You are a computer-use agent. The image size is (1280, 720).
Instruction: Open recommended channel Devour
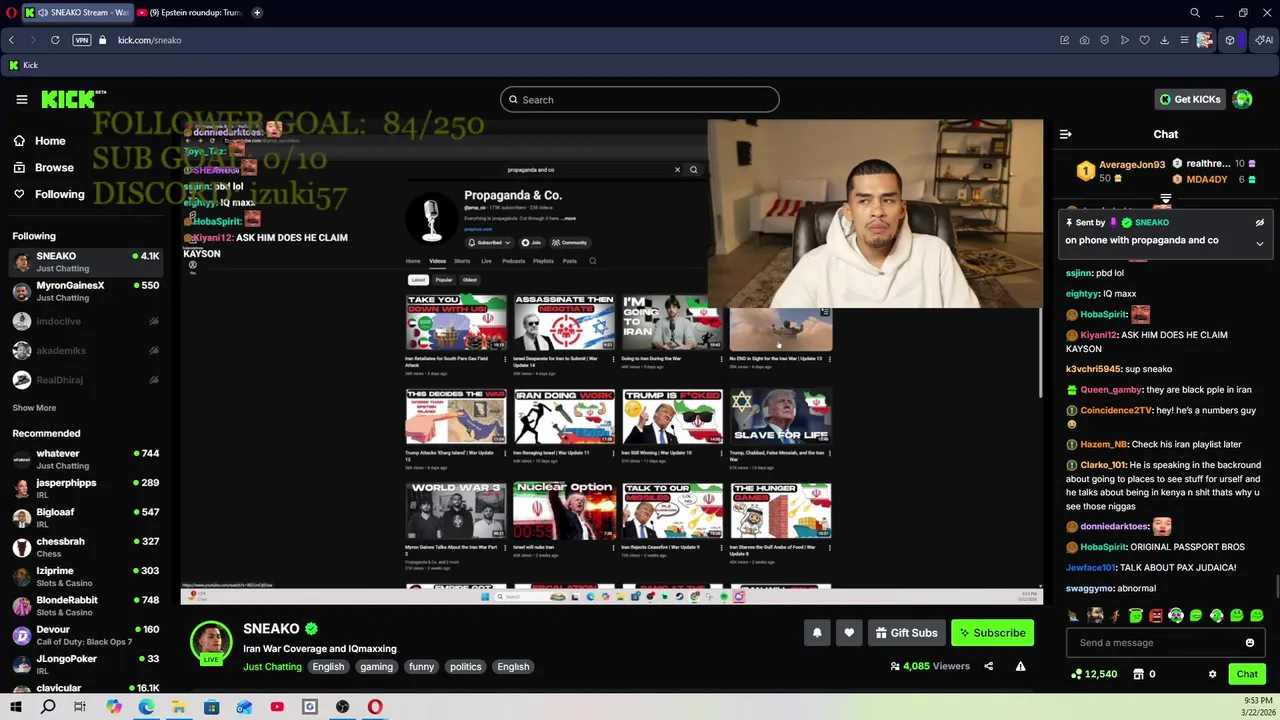pos(86,635)
